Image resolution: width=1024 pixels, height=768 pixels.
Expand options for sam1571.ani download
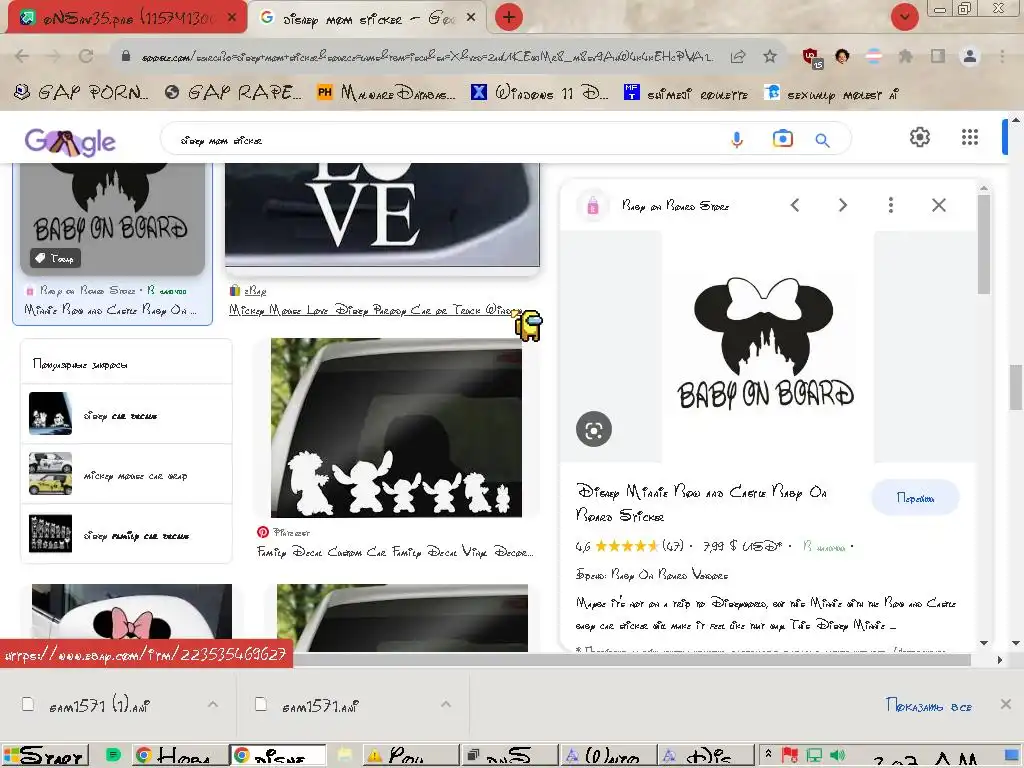[445, 704]
